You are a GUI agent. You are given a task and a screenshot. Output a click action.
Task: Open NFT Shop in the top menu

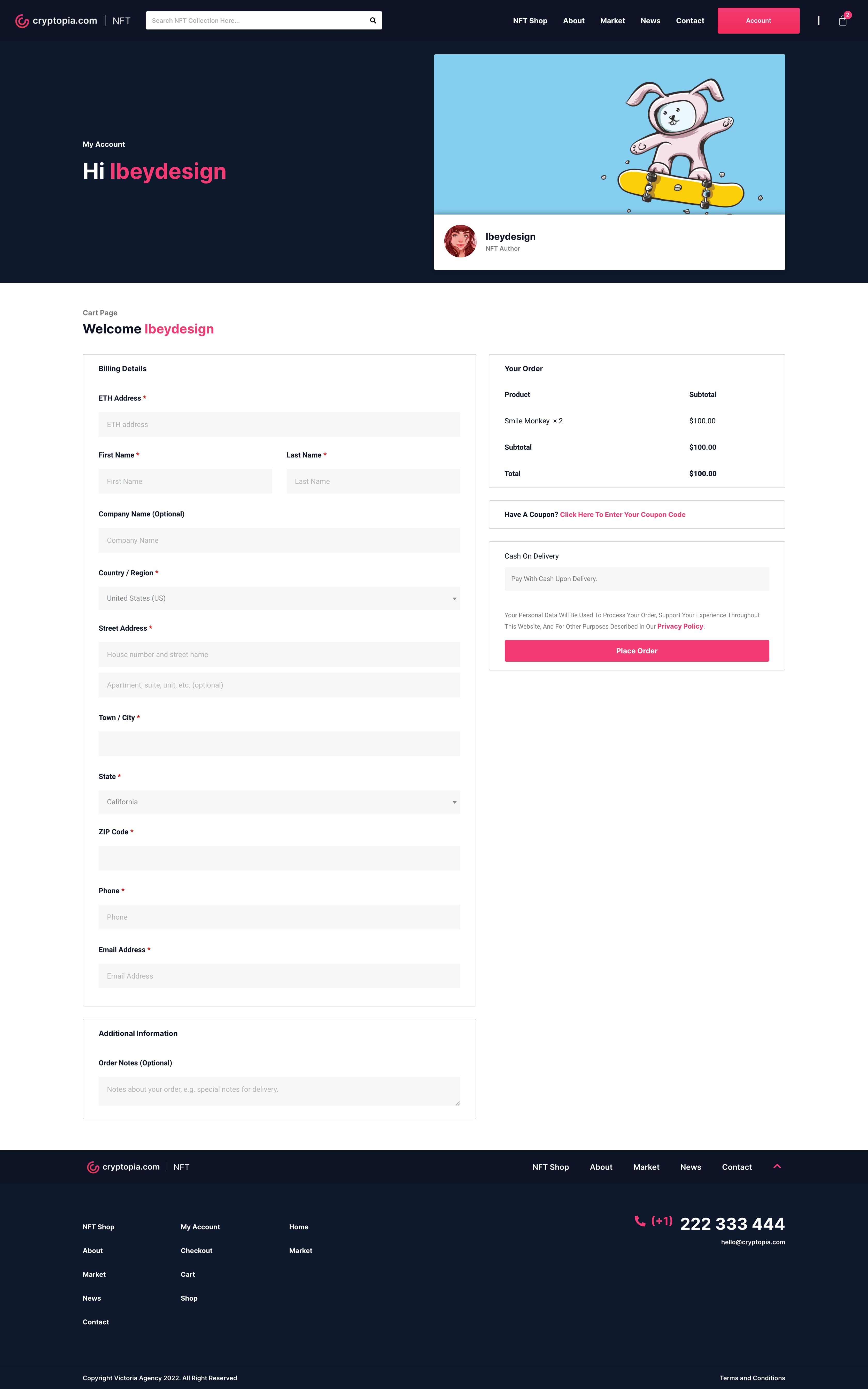tap(529, 21)
